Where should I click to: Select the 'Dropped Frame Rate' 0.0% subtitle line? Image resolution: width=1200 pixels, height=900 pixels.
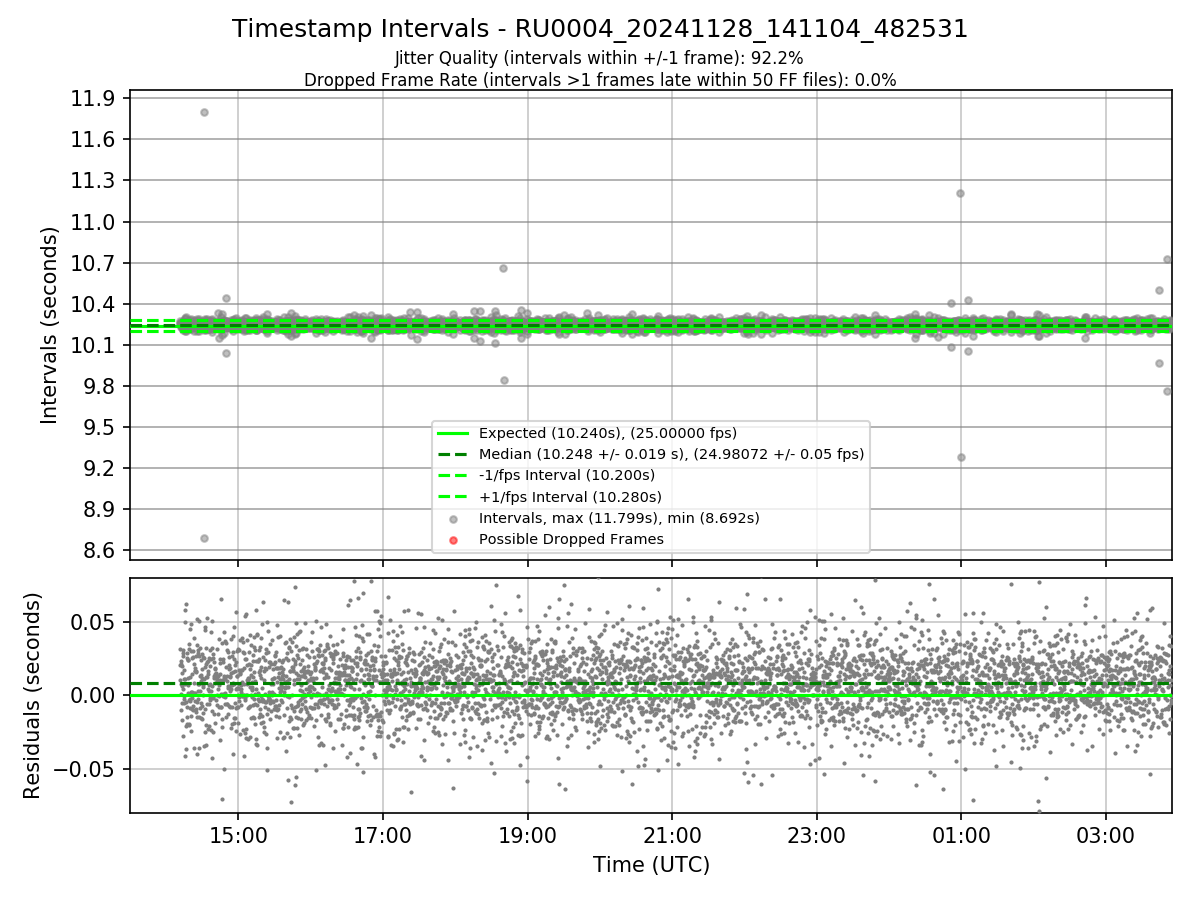(x=600, y=79)
